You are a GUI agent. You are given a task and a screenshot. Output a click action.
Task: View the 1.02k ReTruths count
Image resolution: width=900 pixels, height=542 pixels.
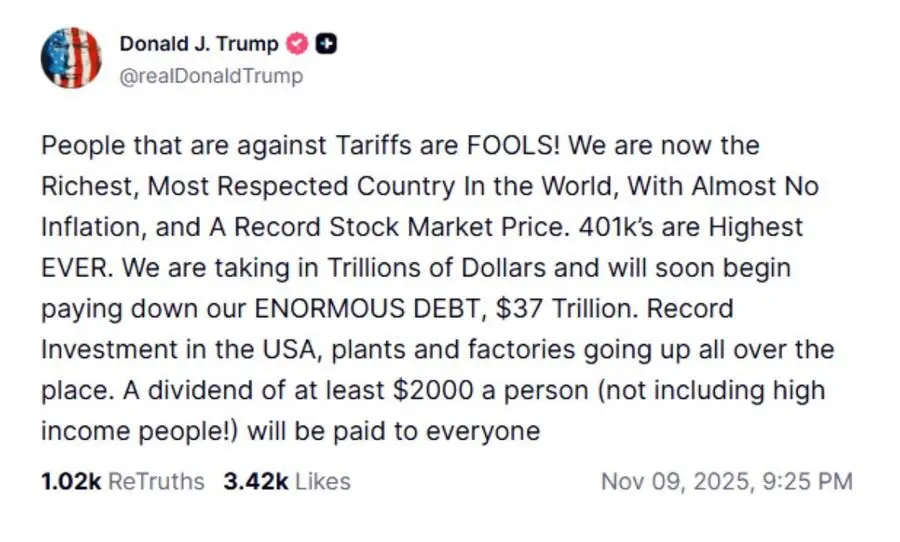point(70,481)
